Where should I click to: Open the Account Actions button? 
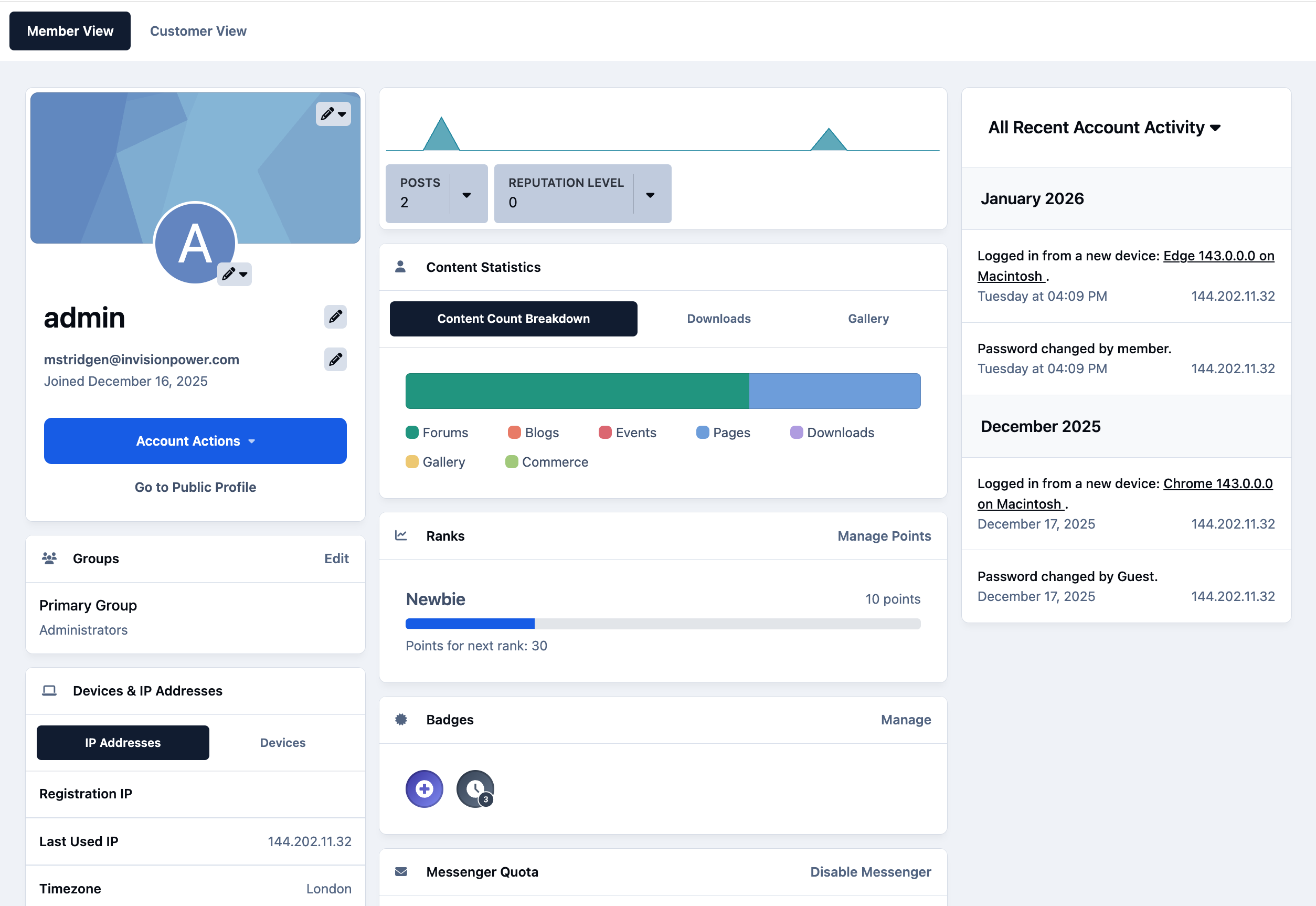195,441
